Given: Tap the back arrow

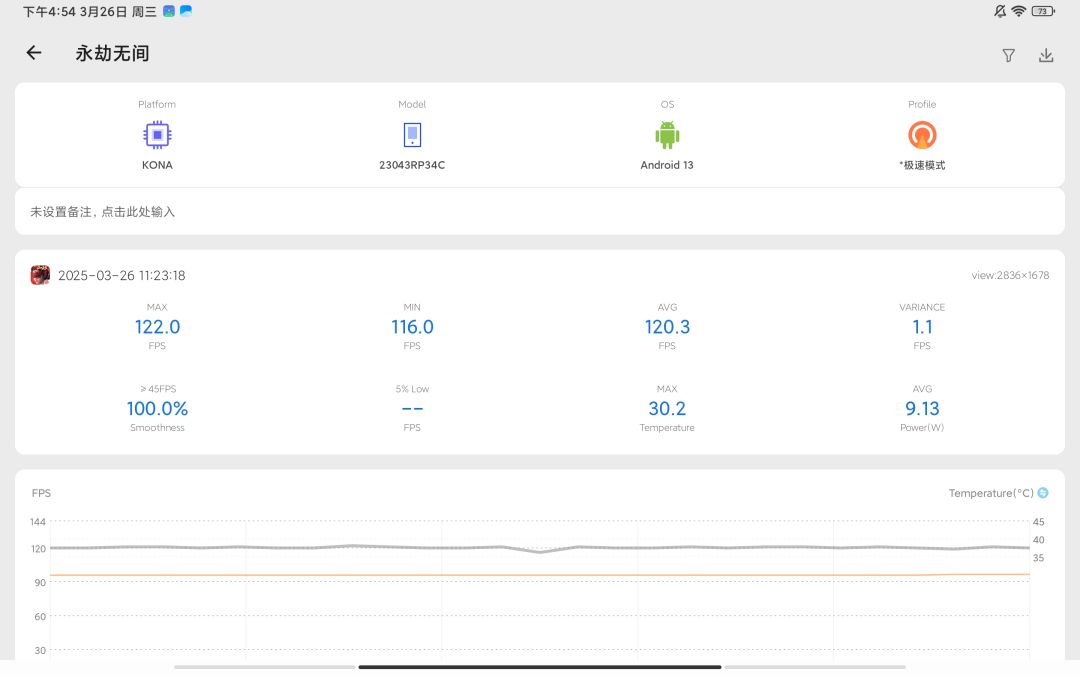Looking at the screenshot, I should 34,53.
